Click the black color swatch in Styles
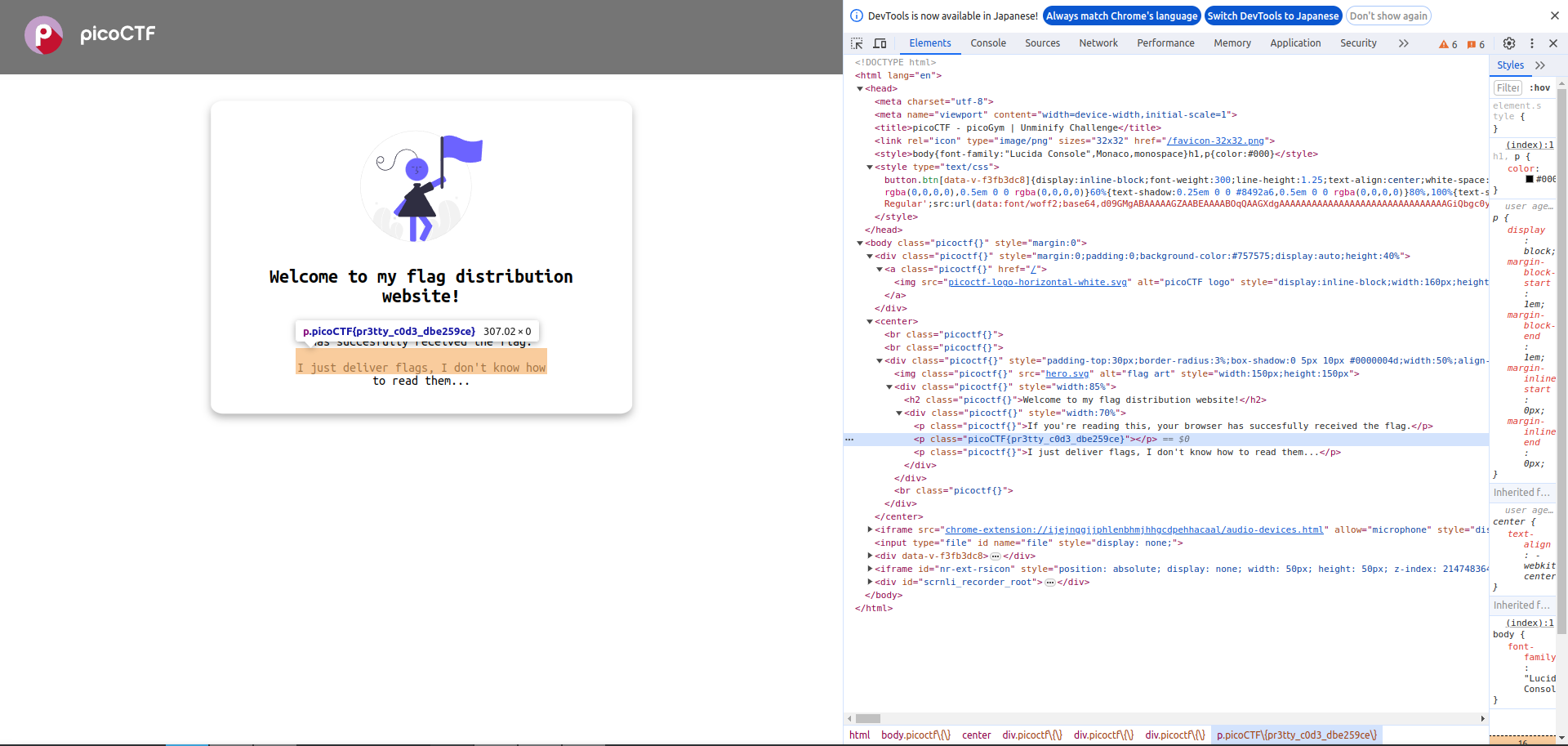This screenshot has height=746, width=1568. [x=1530, y=179]
